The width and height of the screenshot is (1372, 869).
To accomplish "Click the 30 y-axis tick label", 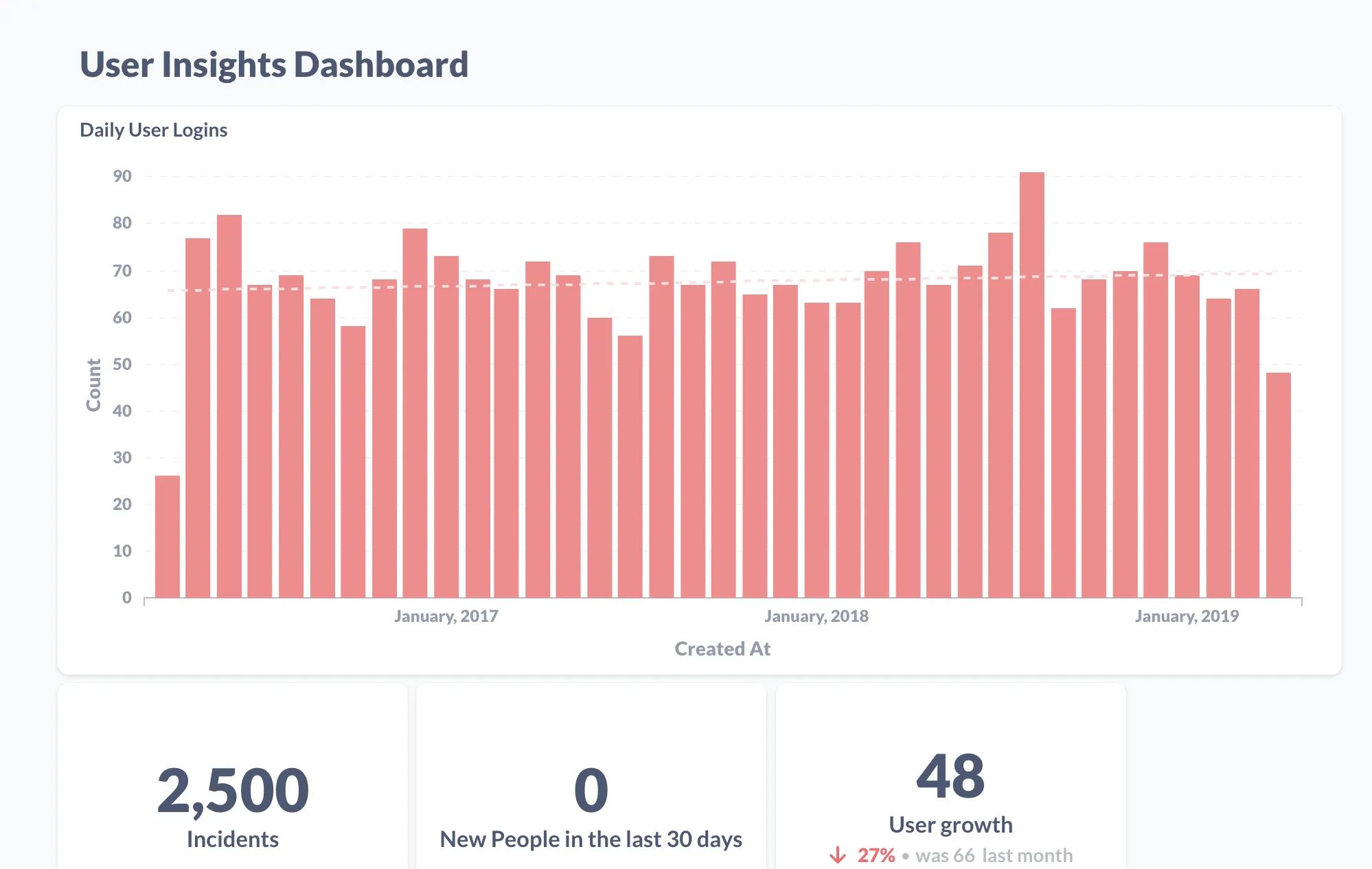I will 122,458.
